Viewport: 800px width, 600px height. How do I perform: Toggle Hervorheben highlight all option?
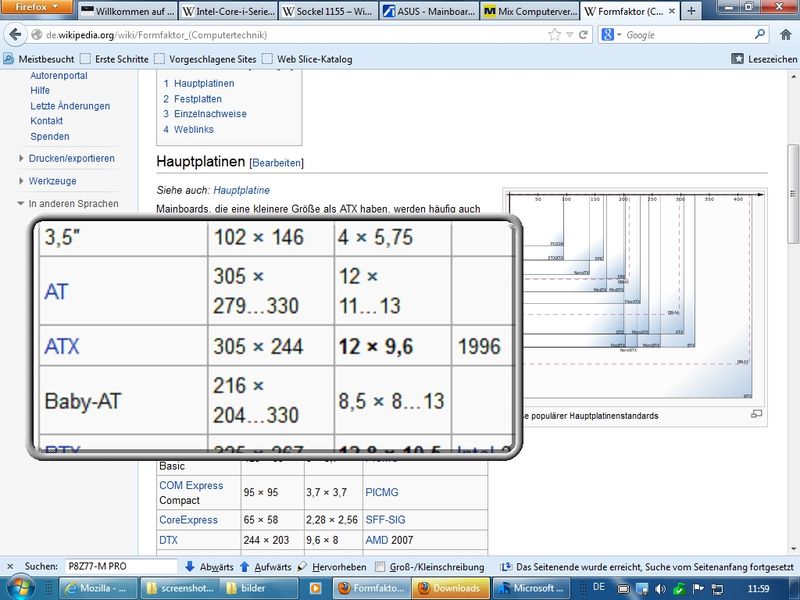tap(330, 566)
